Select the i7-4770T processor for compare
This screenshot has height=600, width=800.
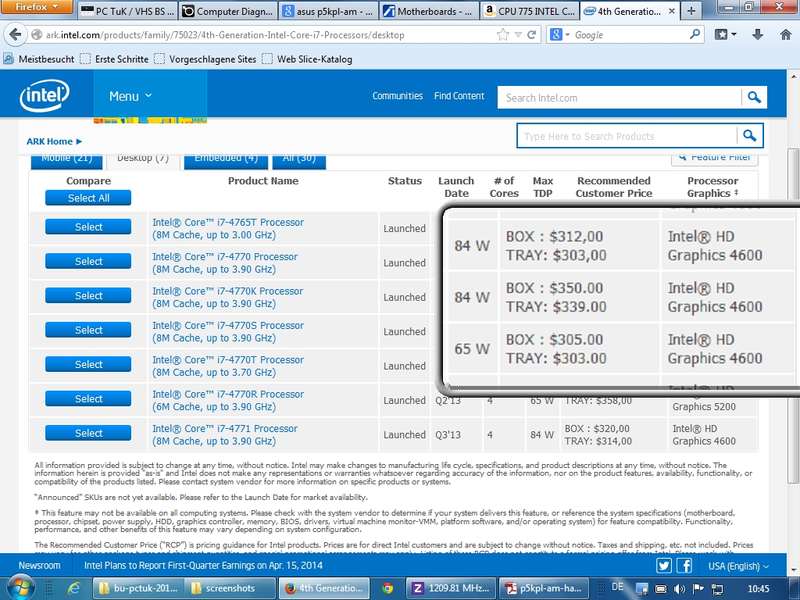(88, 364)
